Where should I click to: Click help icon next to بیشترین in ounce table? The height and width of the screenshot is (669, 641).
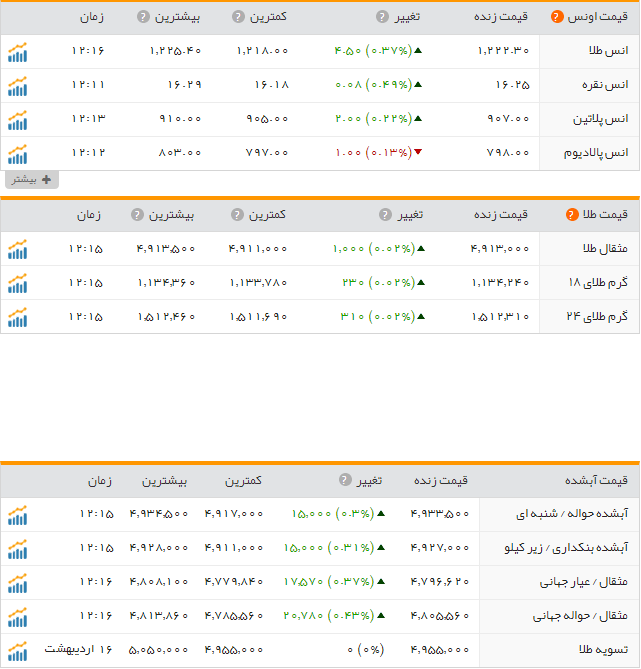[143, 17]
